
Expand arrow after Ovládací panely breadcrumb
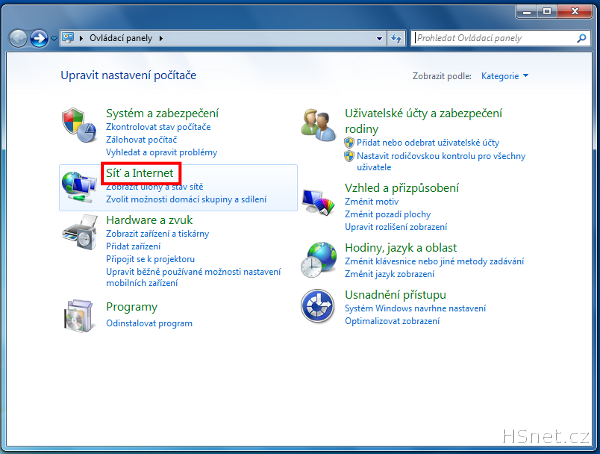pos(161,38)
